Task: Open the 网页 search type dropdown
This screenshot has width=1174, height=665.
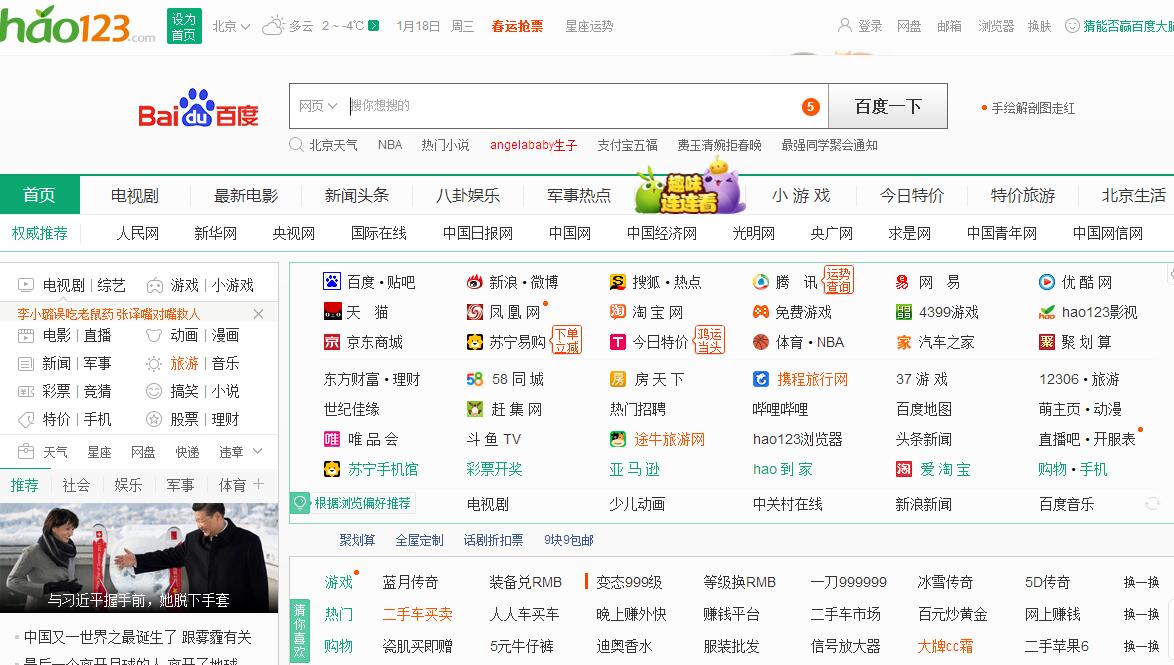Action: coord(317,106)
